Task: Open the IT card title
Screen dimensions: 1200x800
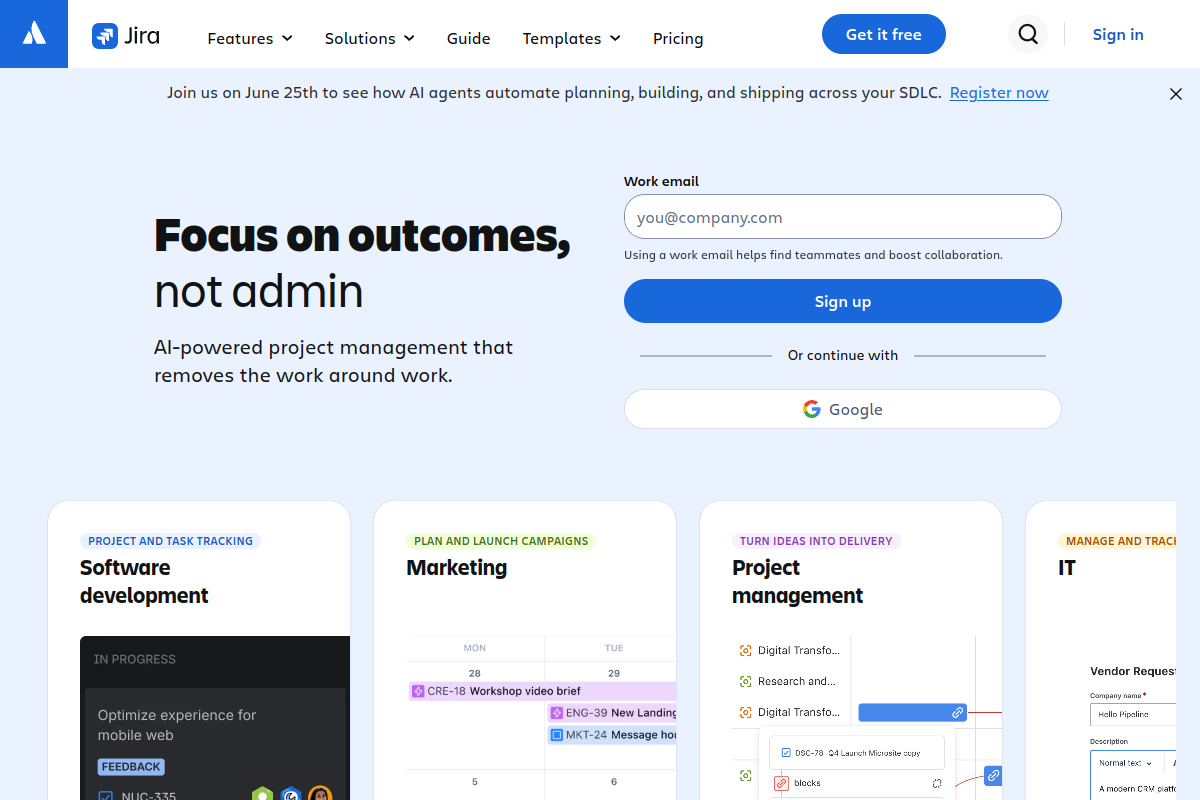Action: (x=1067, y=567)
